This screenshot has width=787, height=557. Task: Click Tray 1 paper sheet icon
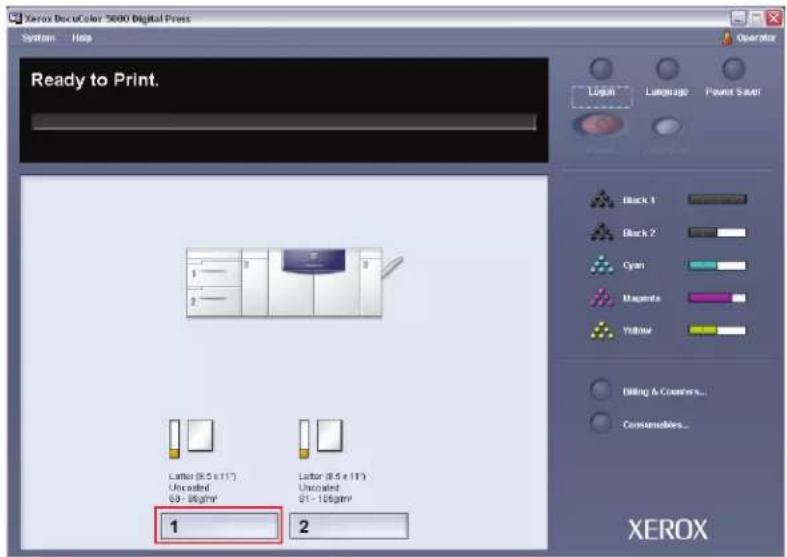pyautogui.click(x=200, y=435)
